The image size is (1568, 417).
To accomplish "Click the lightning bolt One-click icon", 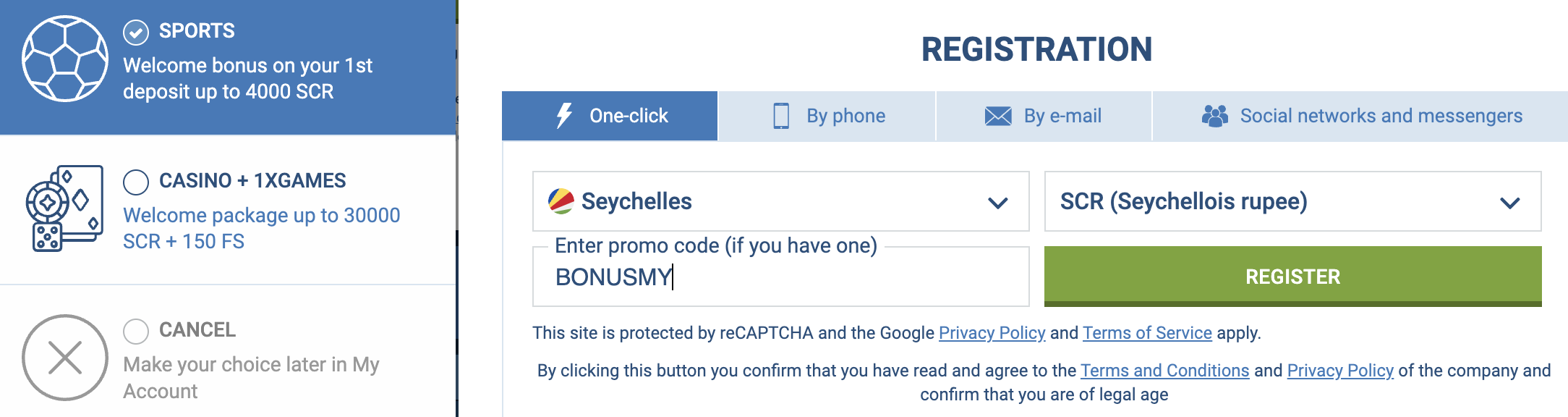I will click(x=564, y=116).
